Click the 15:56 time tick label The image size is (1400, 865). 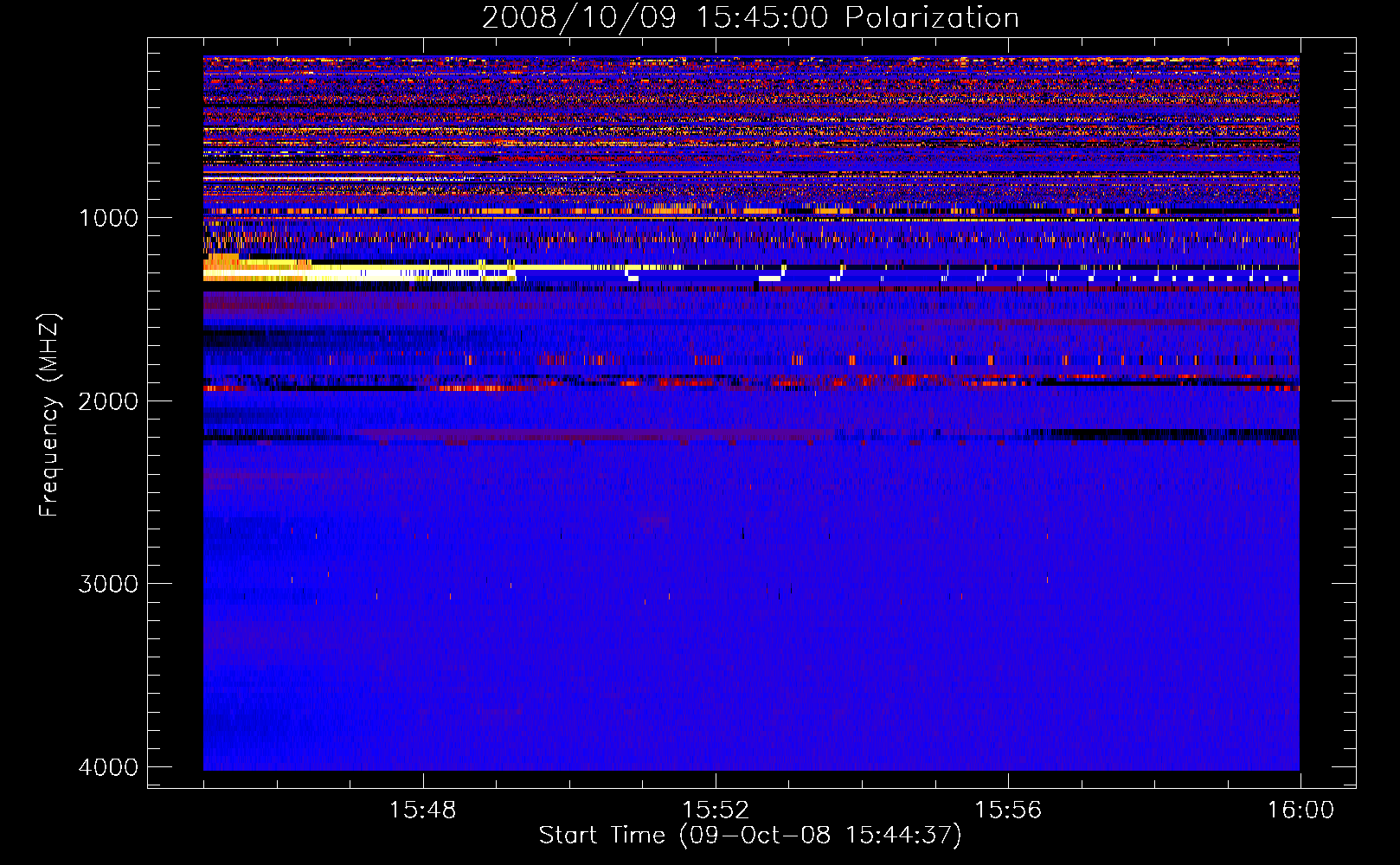pos(1007,811)
